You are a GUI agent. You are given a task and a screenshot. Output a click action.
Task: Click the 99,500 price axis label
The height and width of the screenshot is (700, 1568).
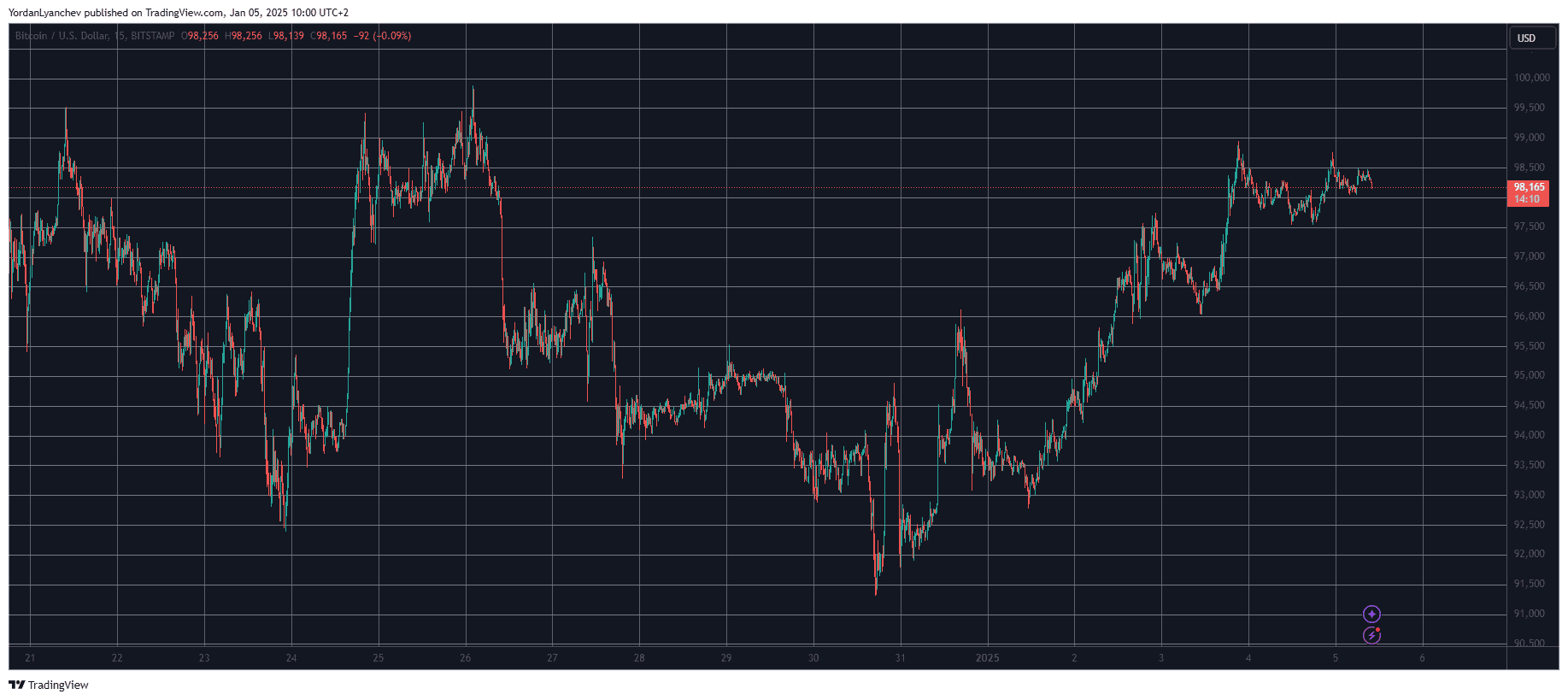1529,108
